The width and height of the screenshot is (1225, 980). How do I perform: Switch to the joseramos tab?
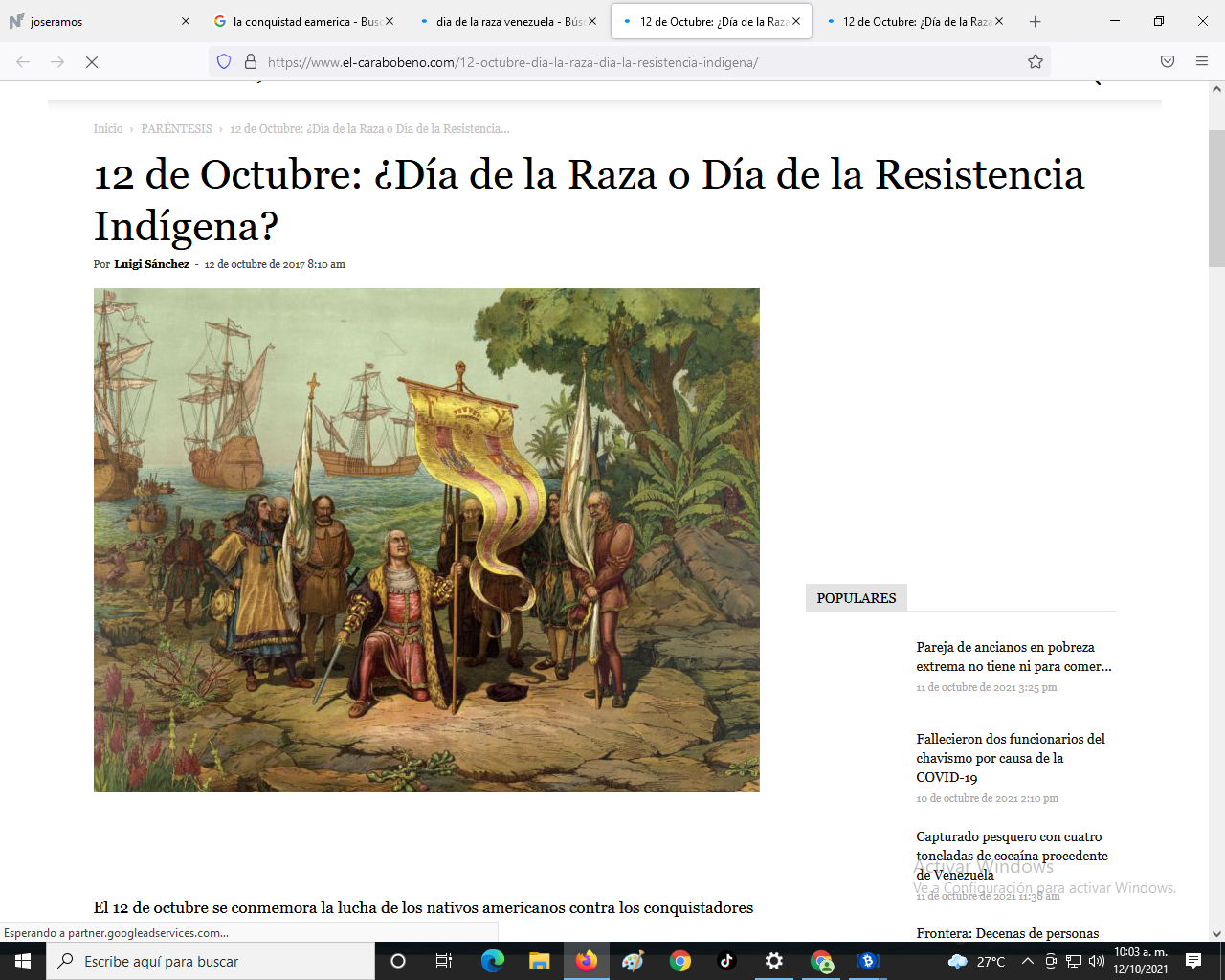point(100,21)
